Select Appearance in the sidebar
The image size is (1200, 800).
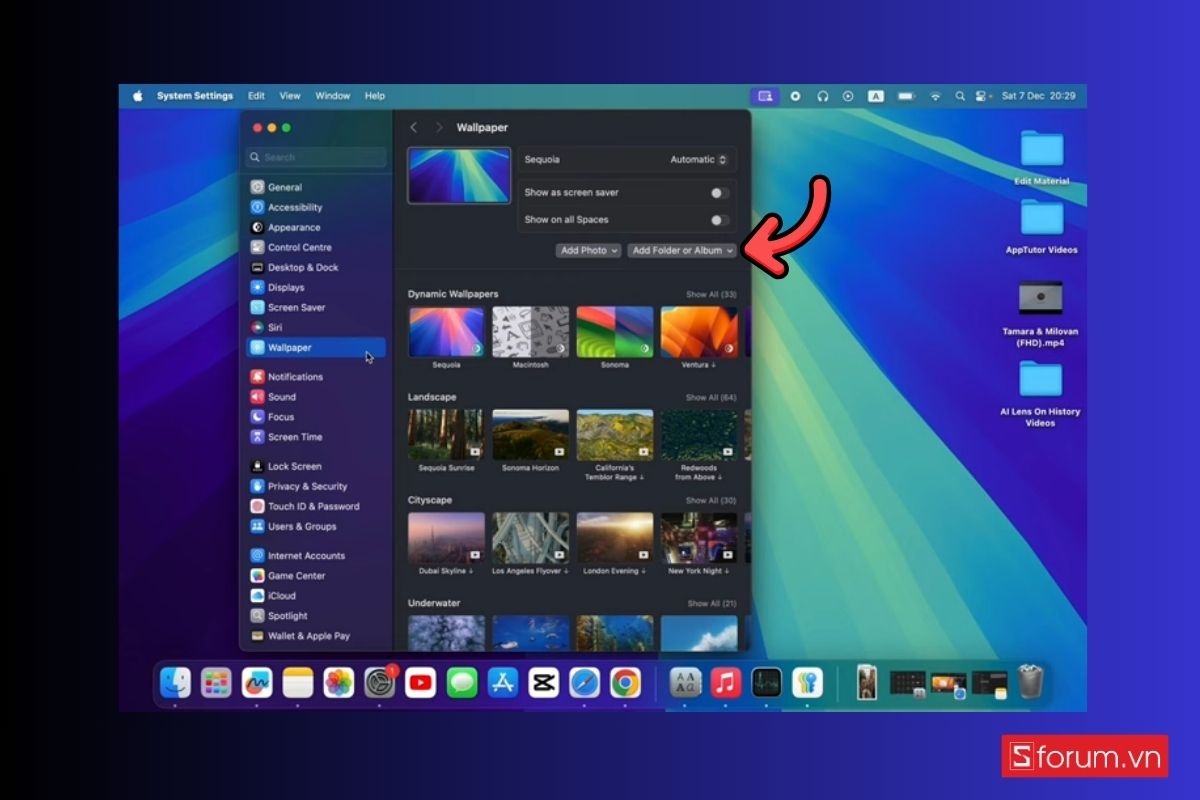coord(316,227)
